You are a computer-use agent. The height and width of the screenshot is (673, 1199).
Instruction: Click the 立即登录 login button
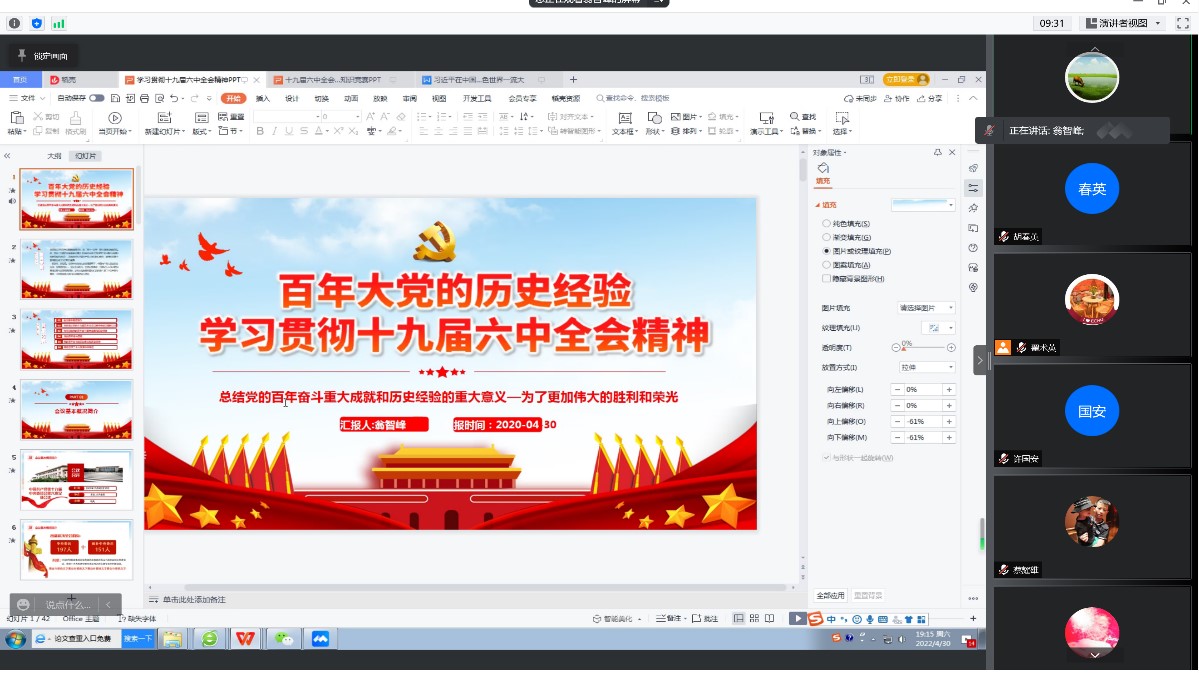tap(906, 80)
